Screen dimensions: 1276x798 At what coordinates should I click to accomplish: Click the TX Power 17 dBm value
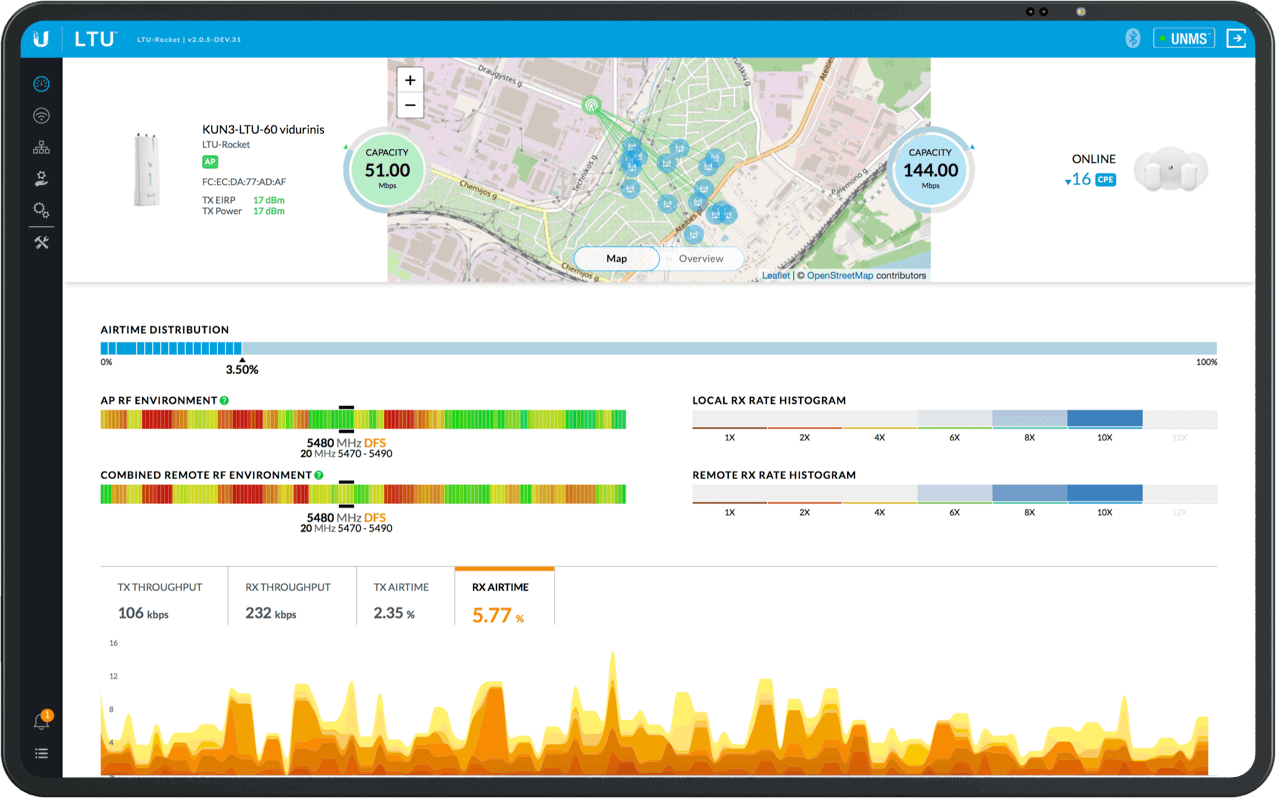tap(268, 211)
